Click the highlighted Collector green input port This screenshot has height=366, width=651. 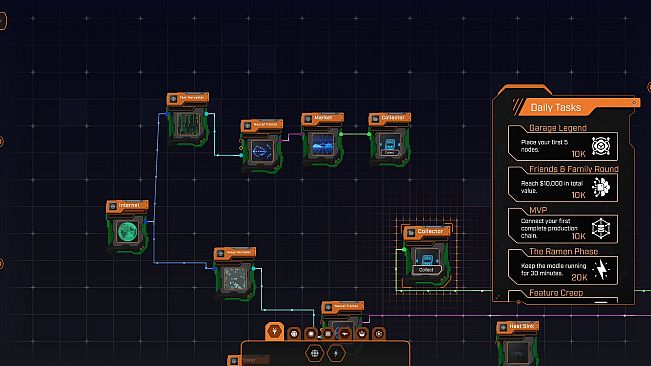click(x=404, y=249)
